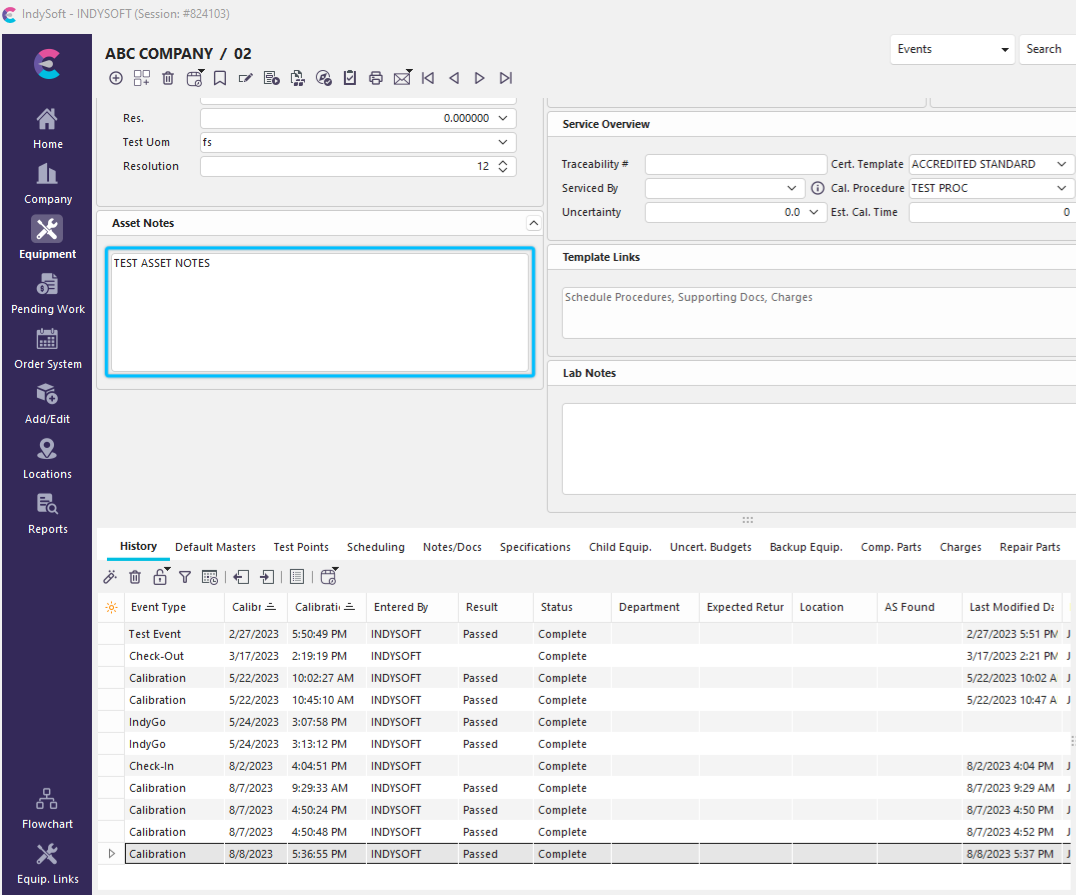The height and width of the screenshot is (895, 1076).
Task: Click the funnel filter icon in history toolbar
Action: click(x=185, y=577)
